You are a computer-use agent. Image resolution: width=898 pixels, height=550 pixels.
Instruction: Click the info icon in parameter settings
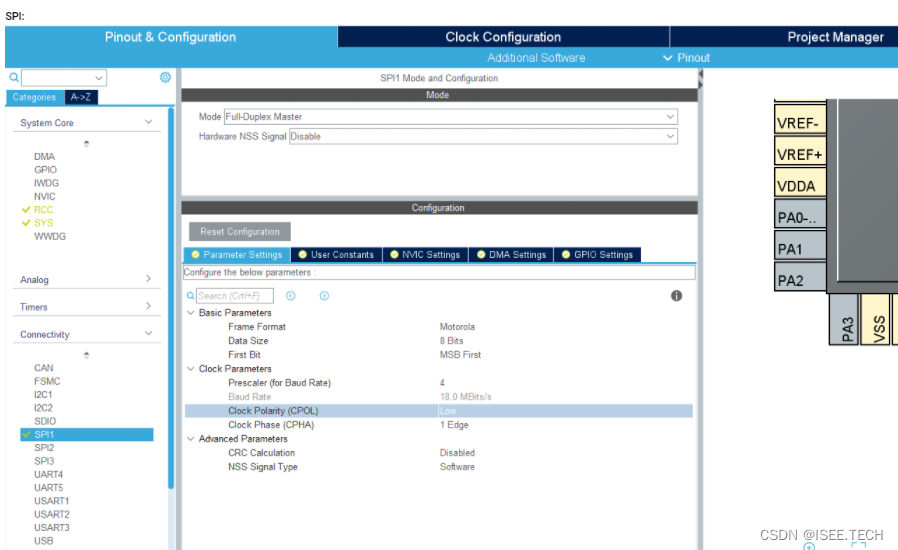tap(676, 296)
